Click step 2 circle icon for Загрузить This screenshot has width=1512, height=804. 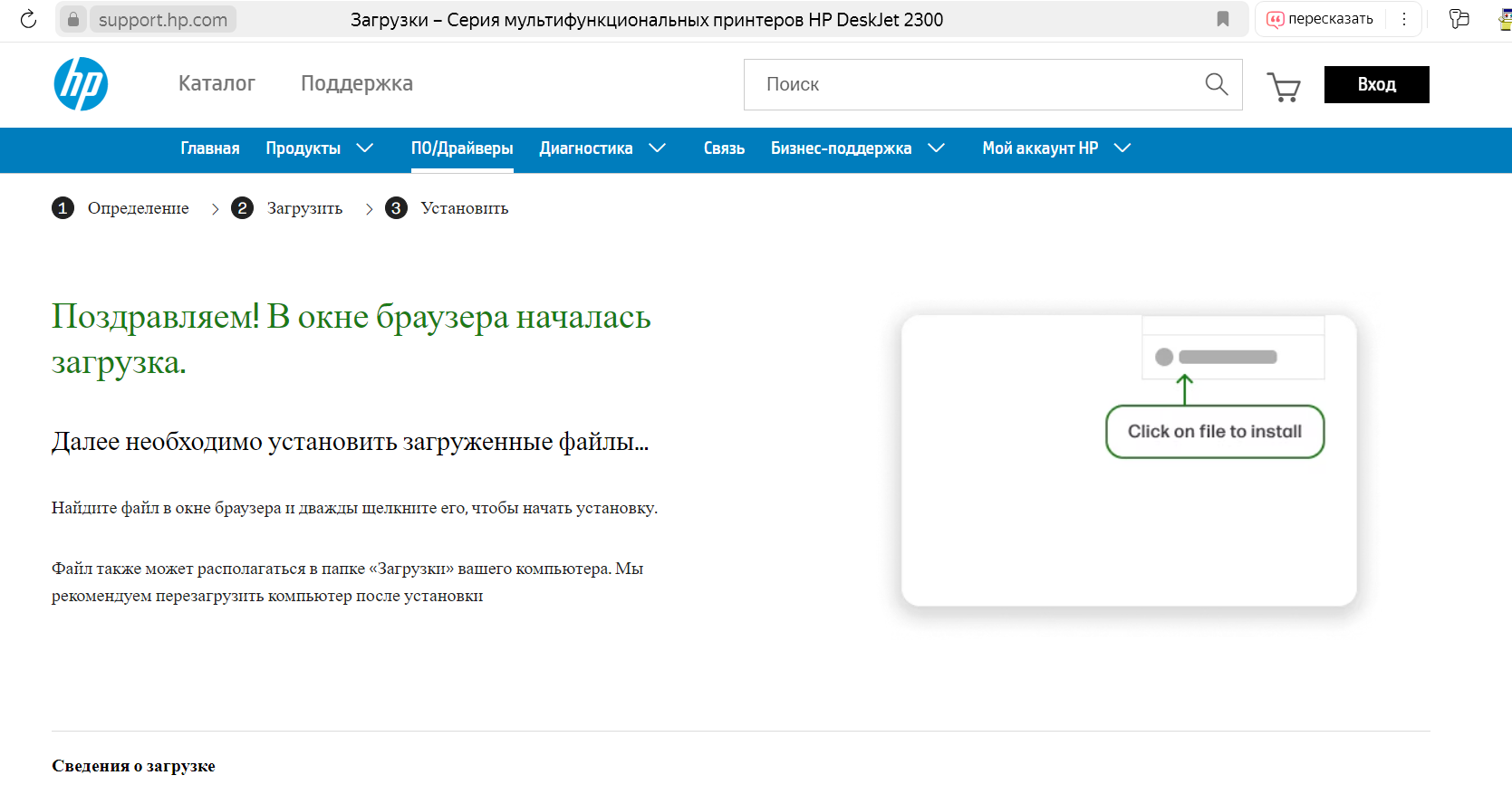242,208
